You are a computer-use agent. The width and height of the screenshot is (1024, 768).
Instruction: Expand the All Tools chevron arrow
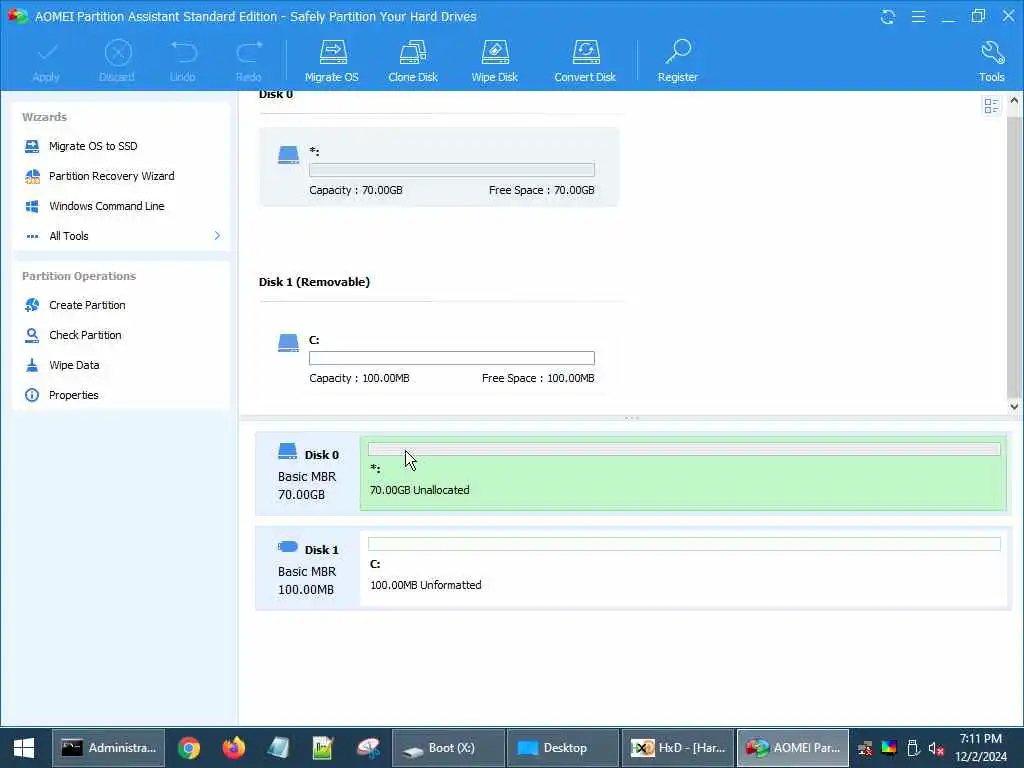pyautogui.click(x=217, y=236)
